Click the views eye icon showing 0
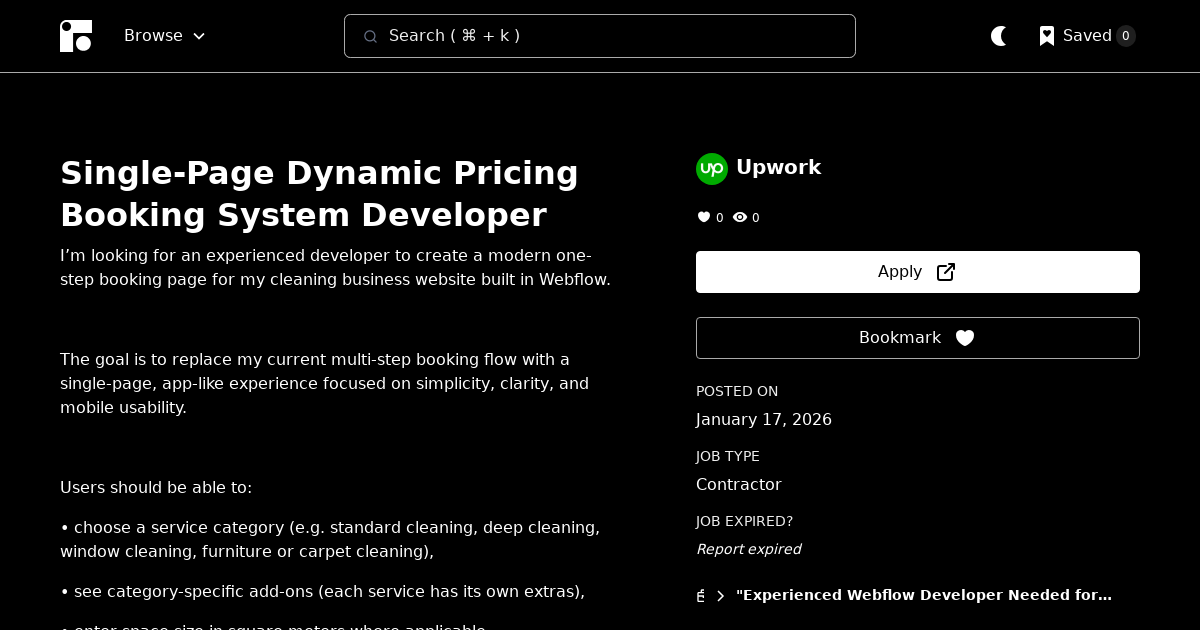The height and width of the screenshot is (630, 1200). [x=740, y=217]
